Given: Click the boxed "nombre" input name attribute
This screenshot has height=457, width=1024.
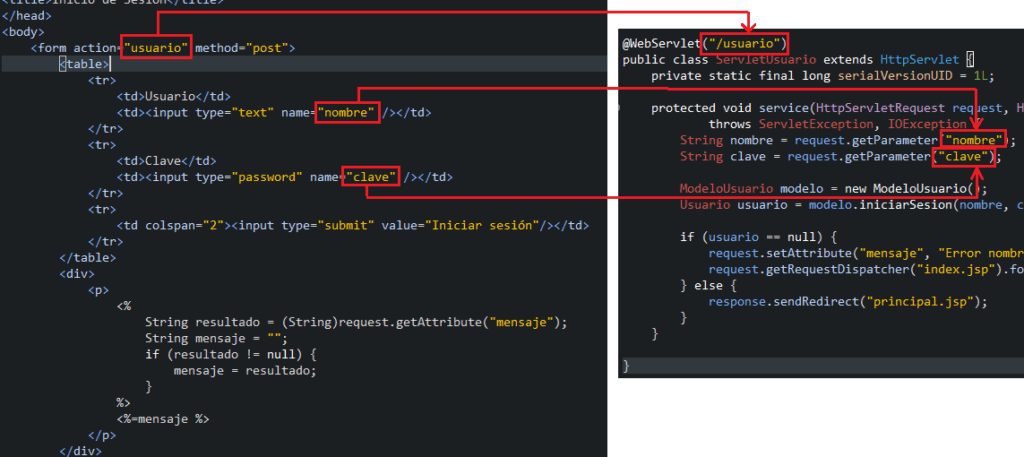Looking at the screenshot, I should [348, 113].
